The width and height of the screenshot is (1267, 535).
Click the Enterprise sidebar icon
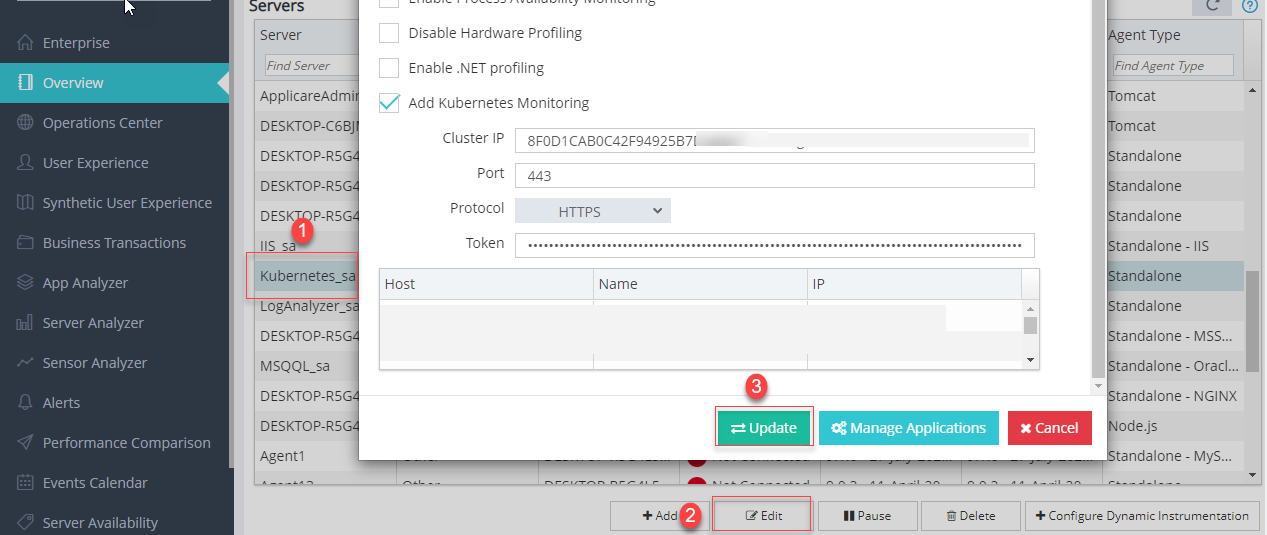25,43
